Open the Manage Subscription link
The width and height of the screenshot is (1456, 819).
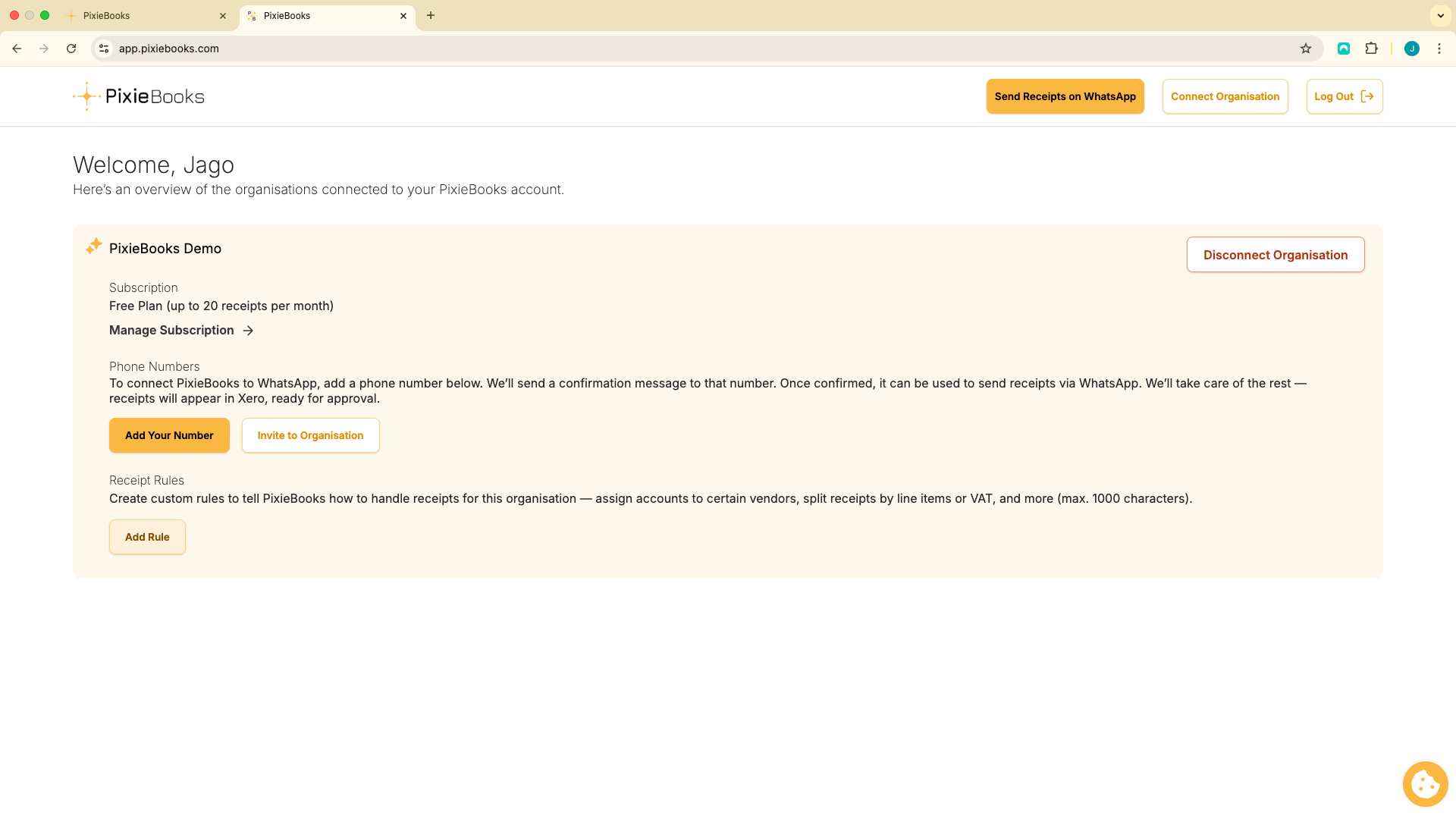point(180,330)
